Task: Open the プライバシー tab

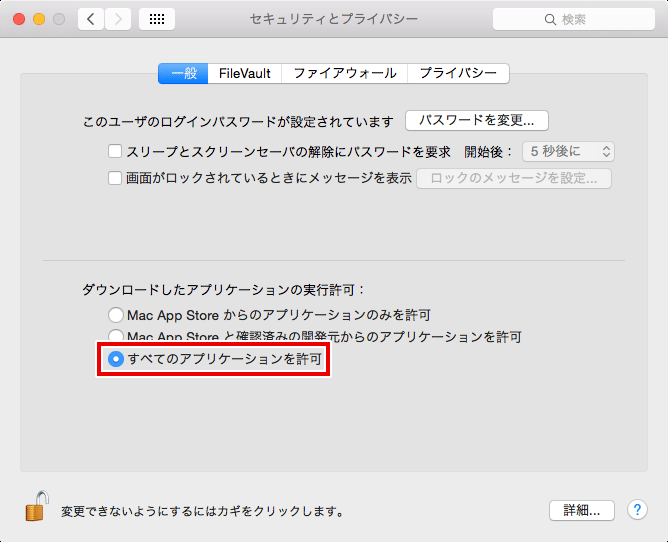Action: pyautogui.click(x=458, y=73)
